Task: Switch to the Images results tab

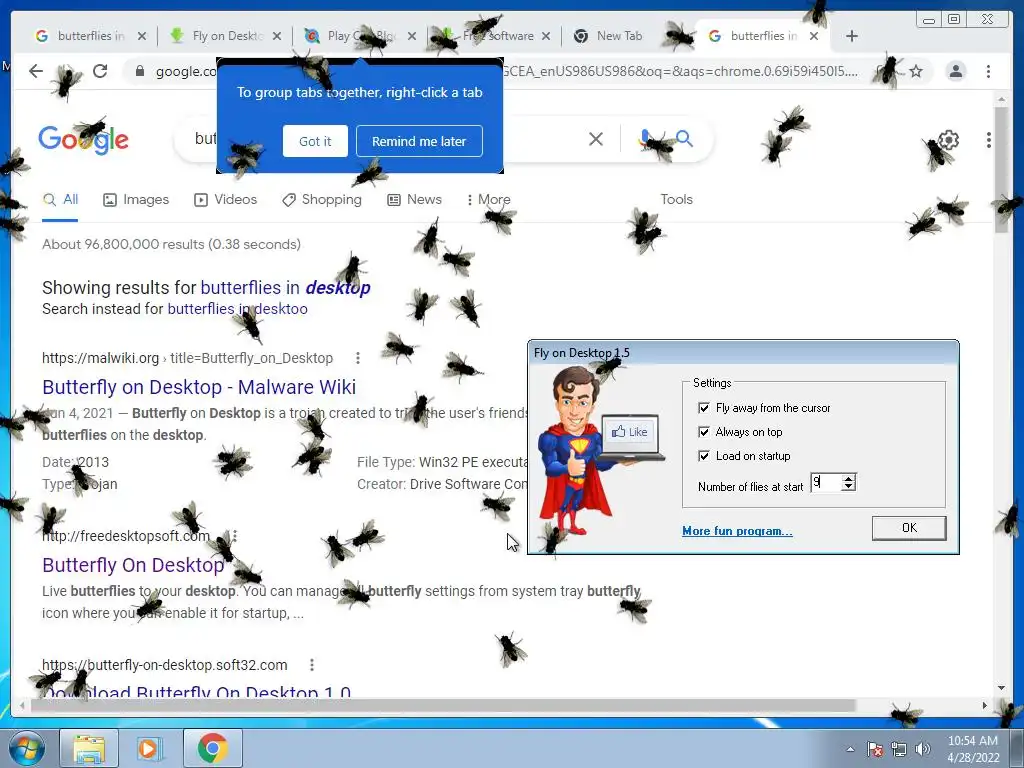Action: (x=136, y=200)
